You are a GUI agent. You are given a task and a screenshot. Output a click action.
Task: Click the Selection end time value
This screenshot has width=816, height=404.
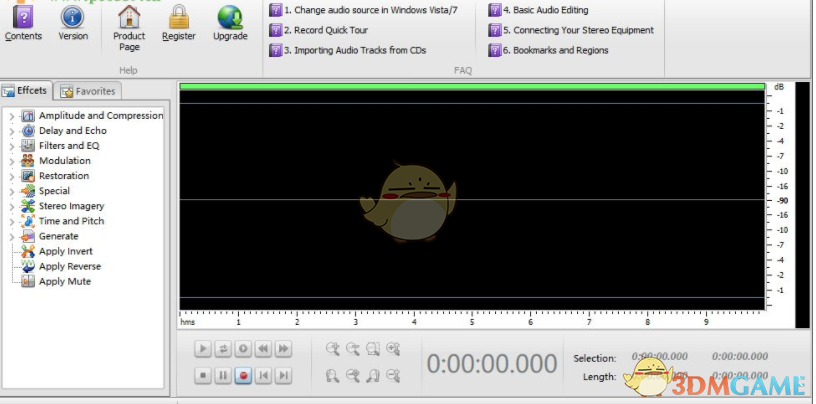[740, 357]
